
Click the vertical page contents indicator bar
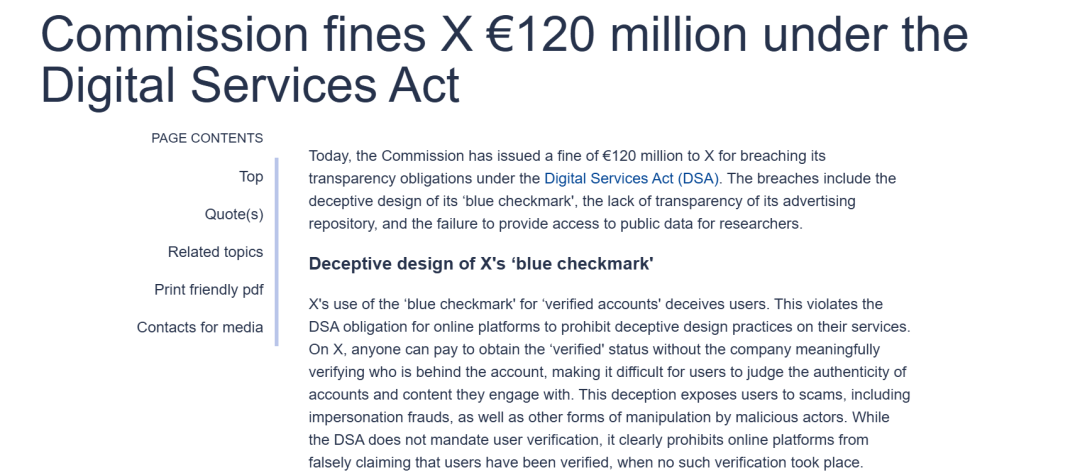(276, 250)
